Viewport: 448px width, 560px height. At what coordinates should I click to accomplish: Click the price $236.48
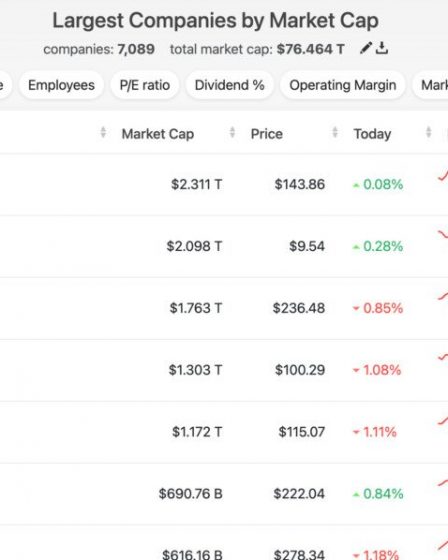coord(299,308)
